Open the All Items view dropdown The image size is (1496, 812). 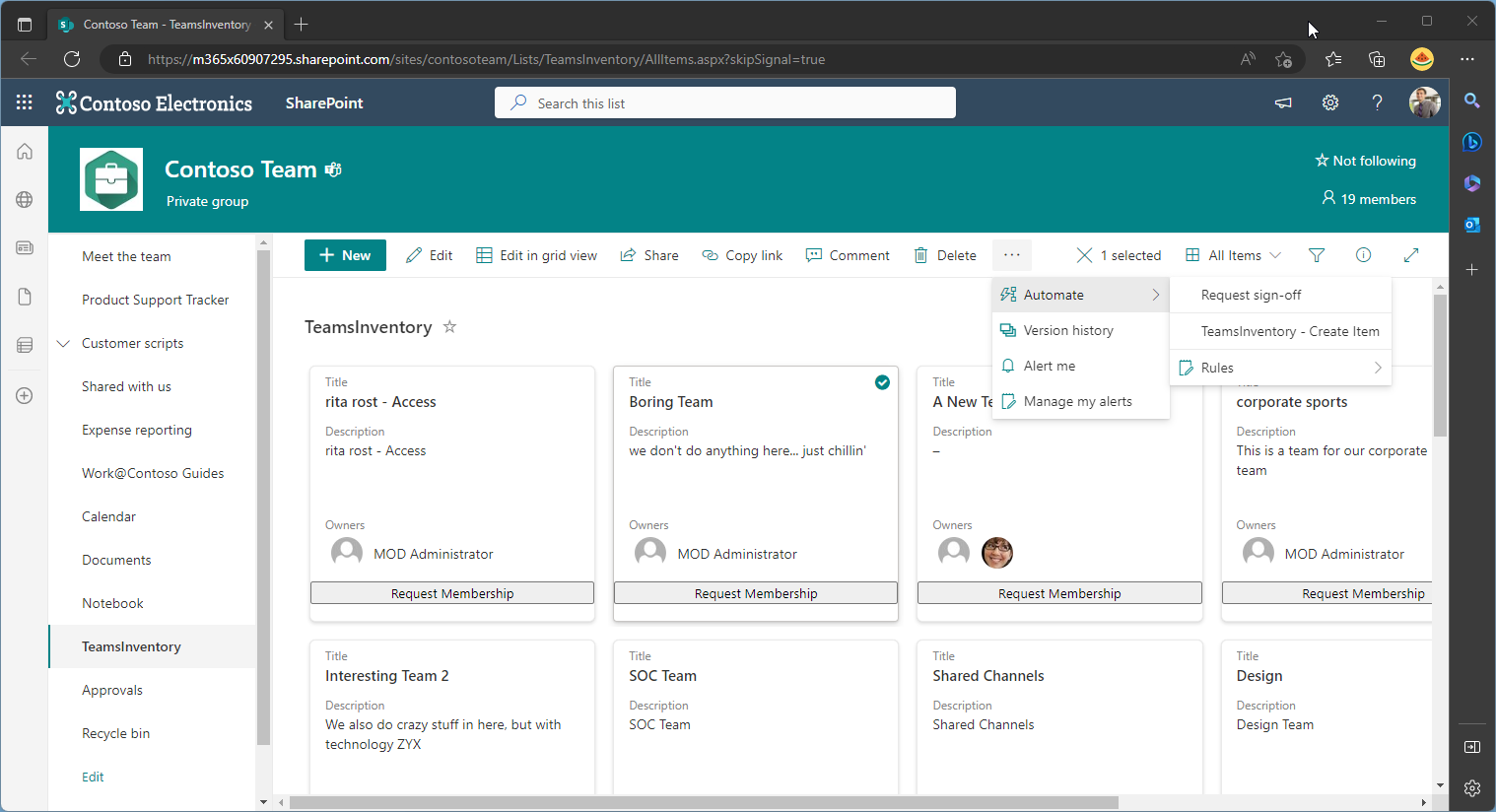(x=1233, y=255)
